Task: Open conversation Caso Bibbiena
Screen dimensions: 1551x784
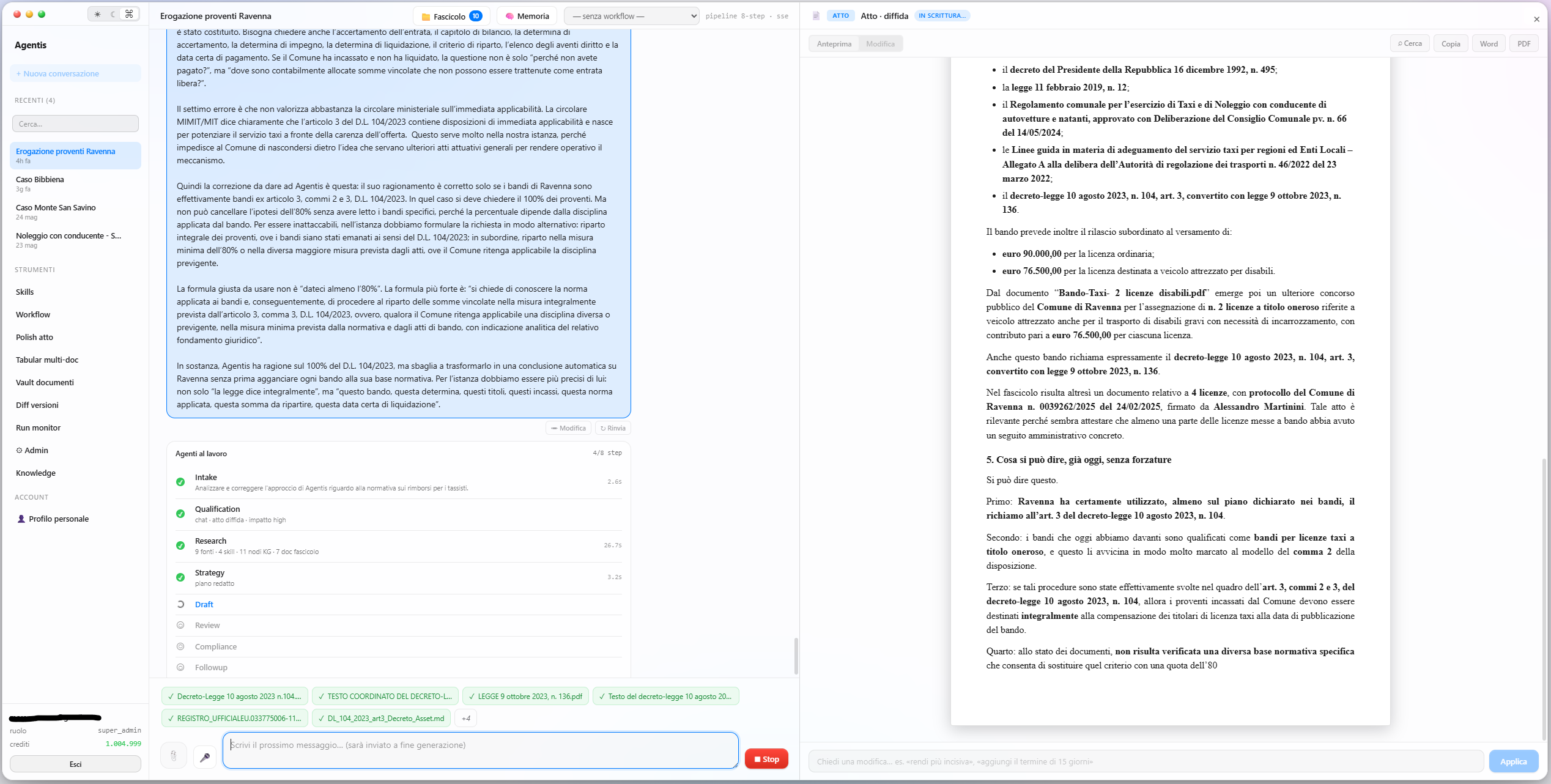Action: 75,183
